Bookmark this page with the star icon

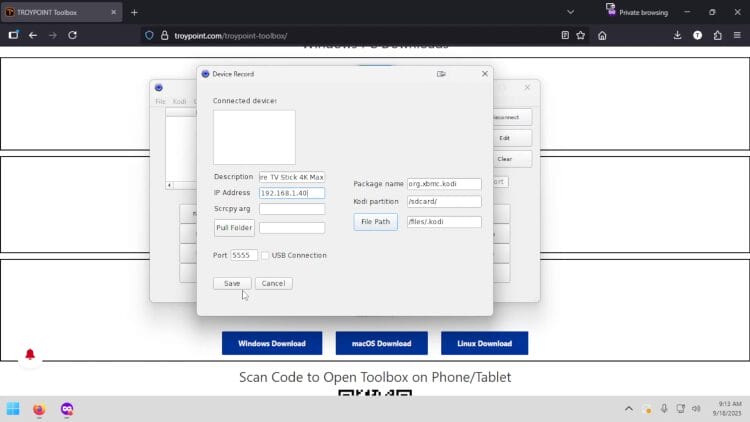580,35
